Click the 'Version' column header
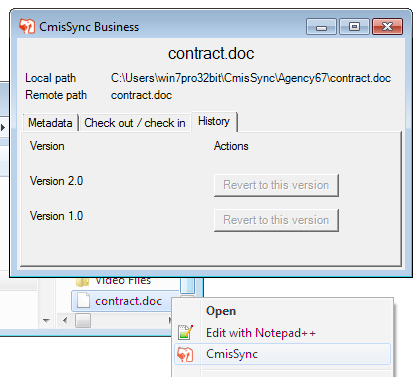Screen dimensions: 420x377 47,146
